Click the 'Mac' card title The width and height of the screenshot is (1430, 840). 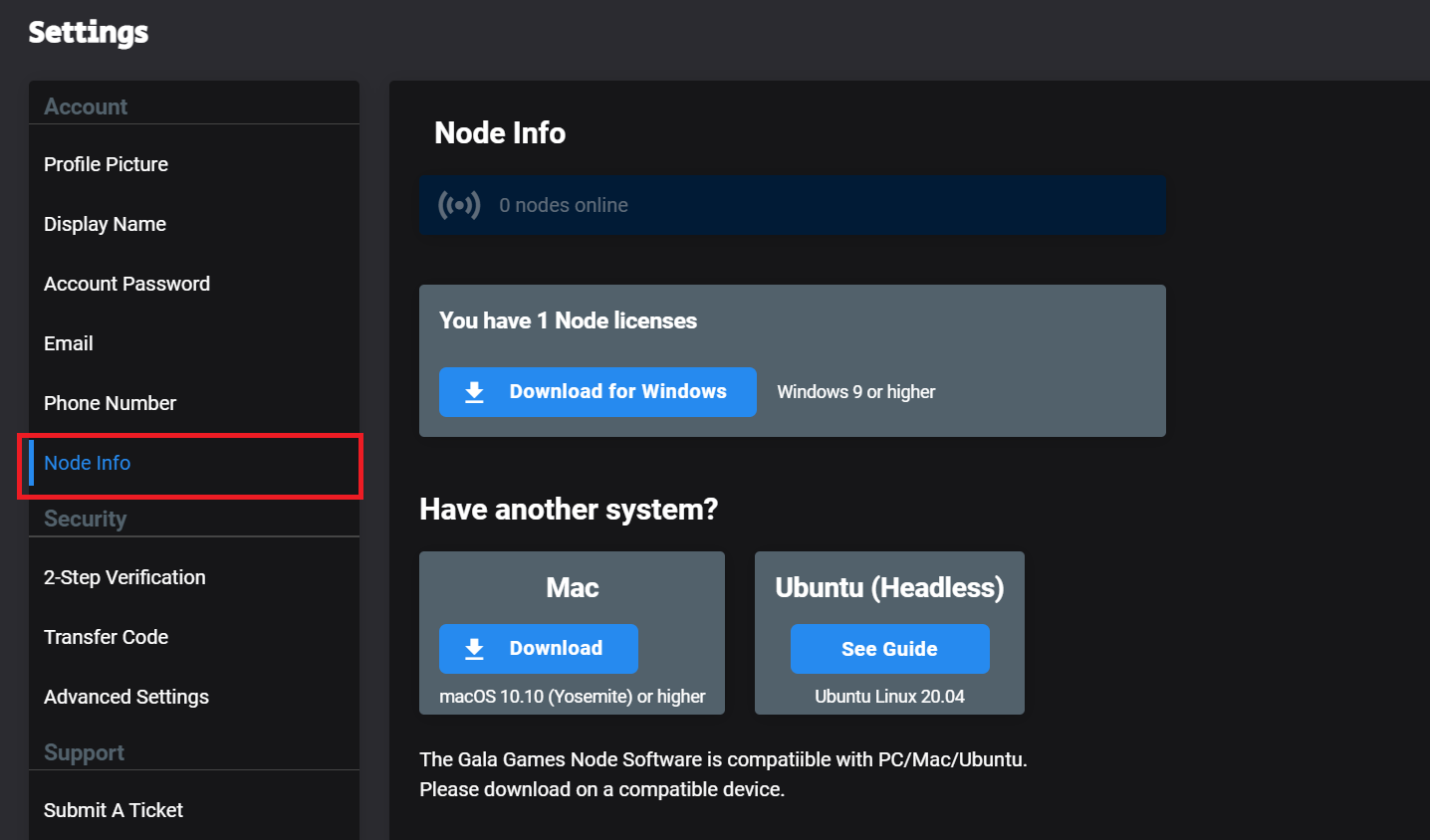(573, 587)
